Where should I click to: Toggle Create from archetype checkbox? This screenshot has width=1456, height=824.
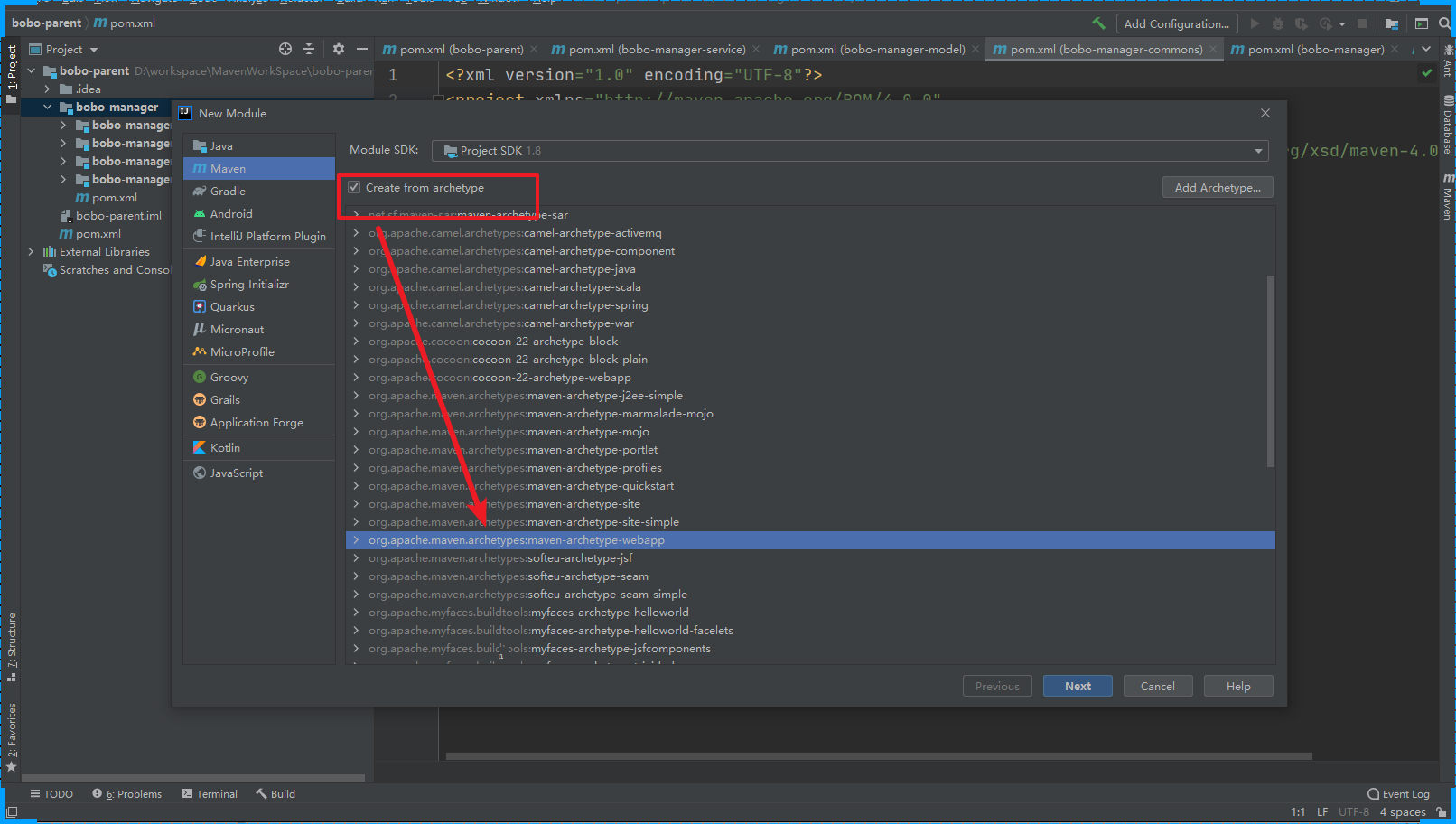point(354,188)
